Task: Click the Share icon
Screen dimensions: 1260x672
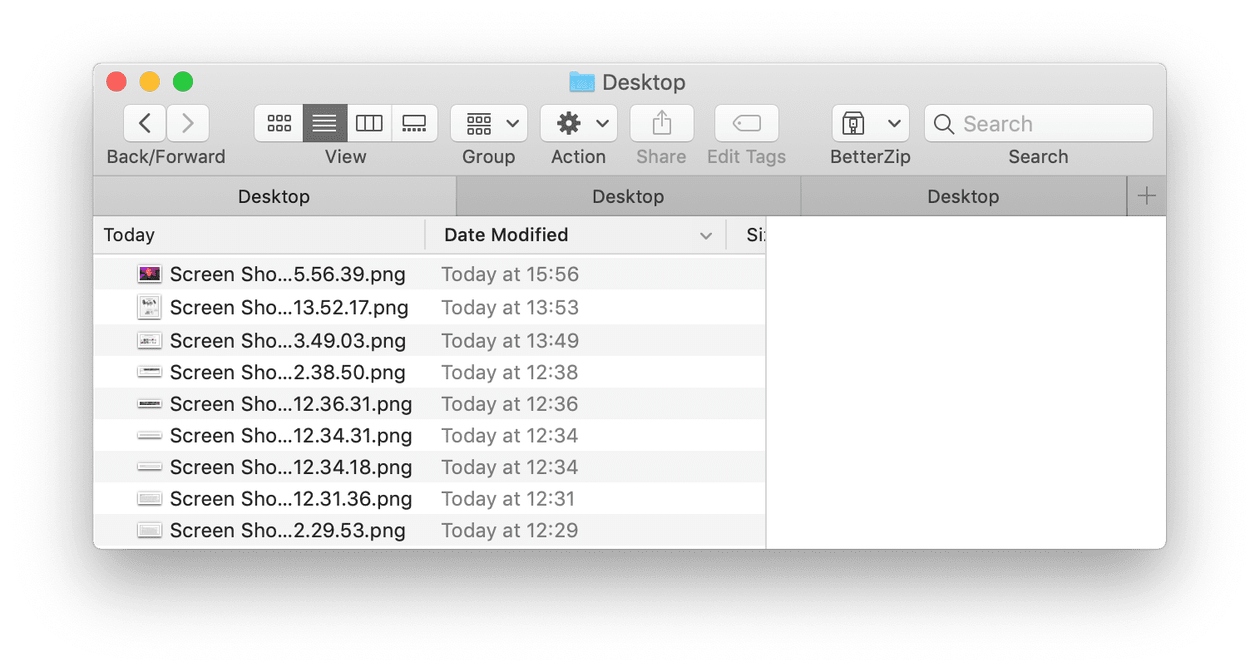Action: (x=661, y=123)
